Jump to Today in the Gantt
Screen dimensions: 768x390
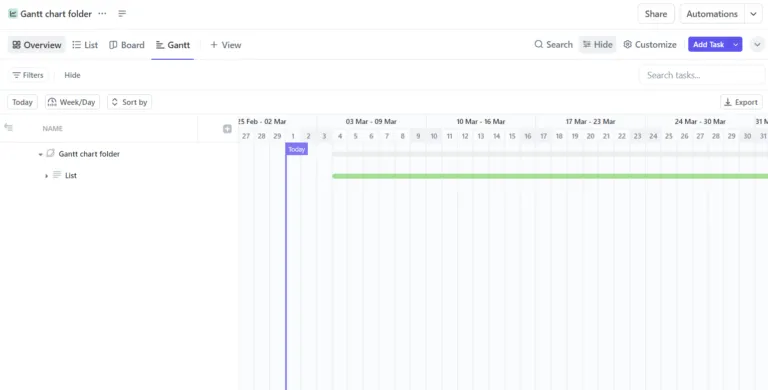23,102
